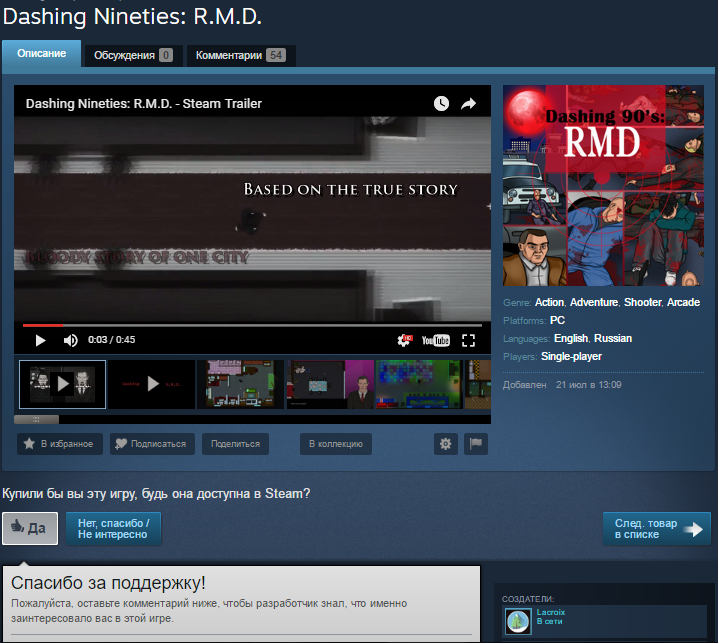Click the Поделиться button
The image size is (718, 643).
point(235,444)
